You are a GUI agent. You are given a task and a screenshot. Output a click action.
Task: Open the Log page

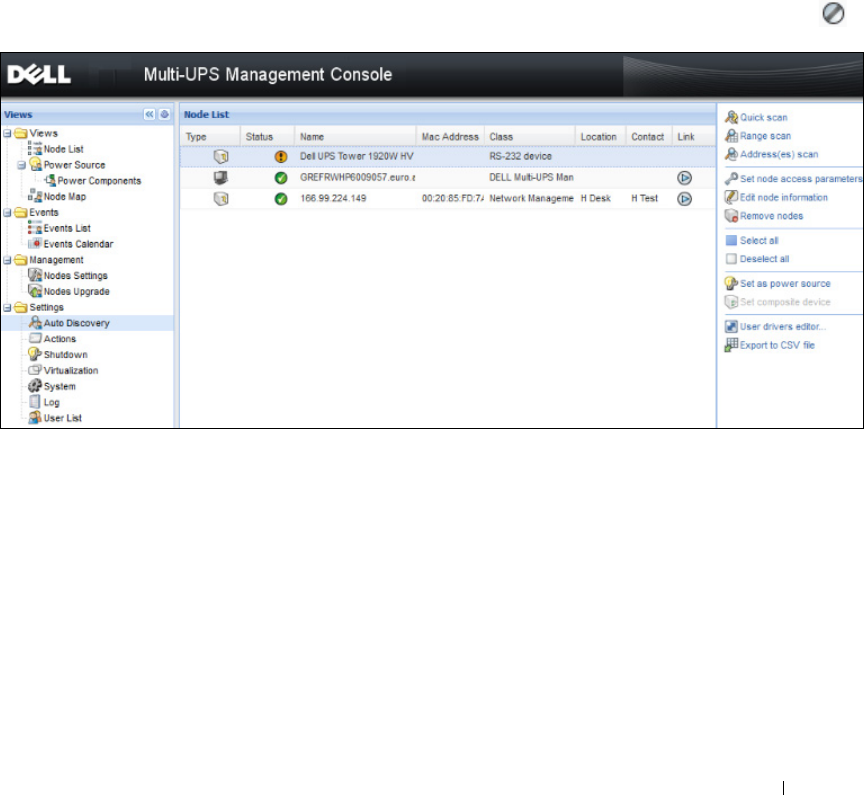51,403
